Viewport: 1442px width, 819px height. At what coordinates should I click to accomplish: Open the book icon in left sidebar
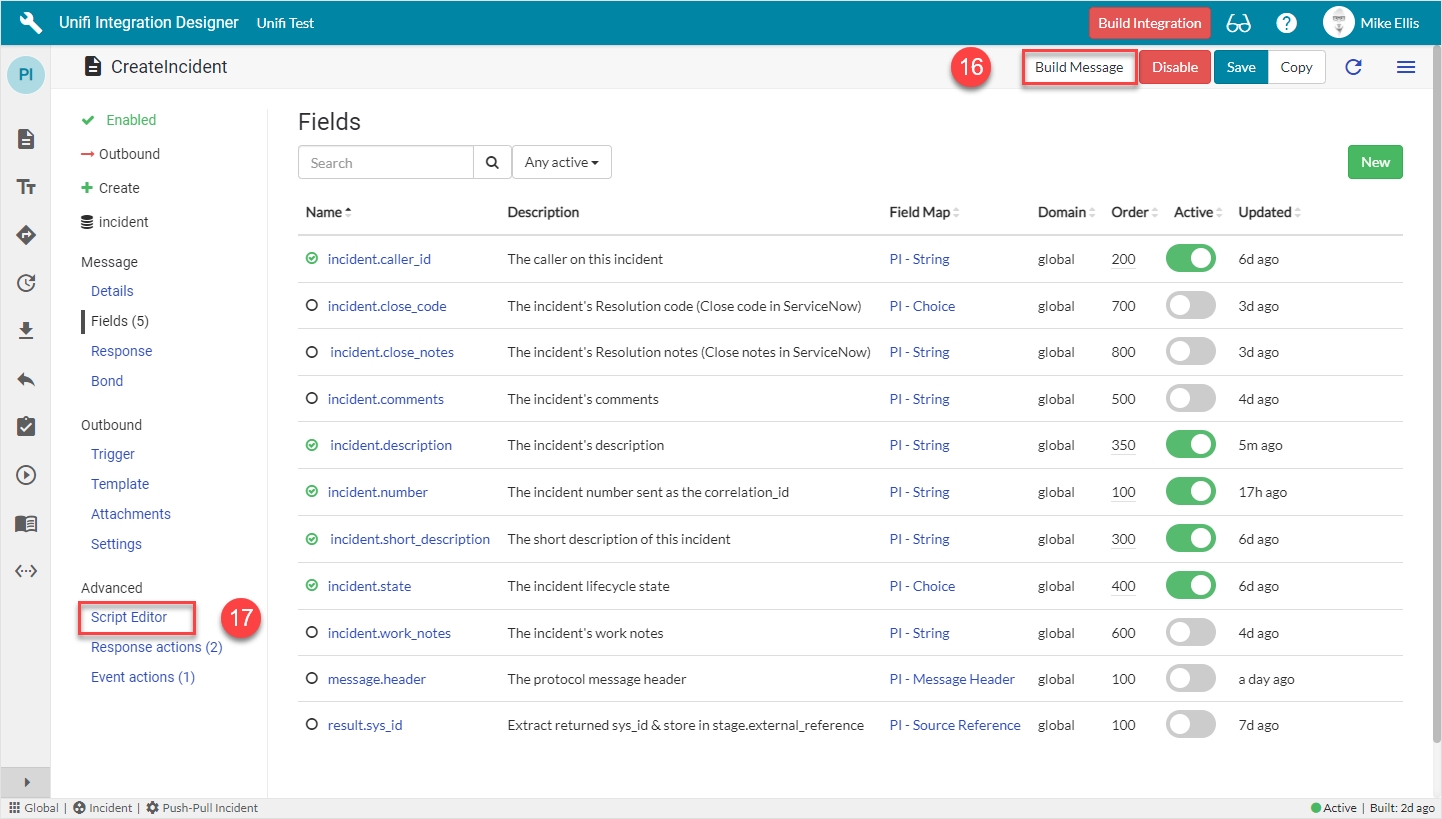pyautogui.click(x=27, y=523)
